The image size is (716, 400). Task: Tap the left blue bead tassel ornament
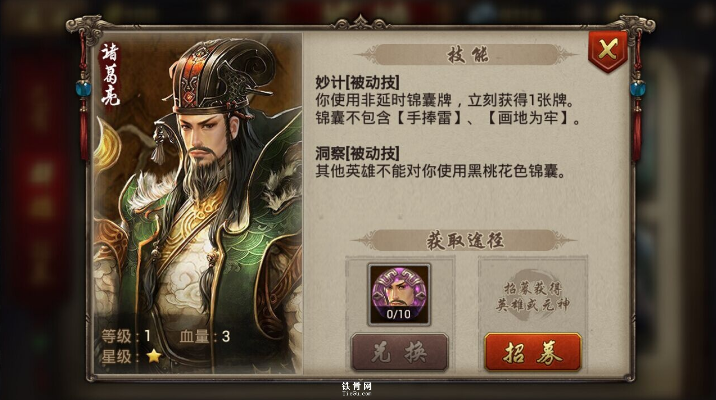point(84,89)
